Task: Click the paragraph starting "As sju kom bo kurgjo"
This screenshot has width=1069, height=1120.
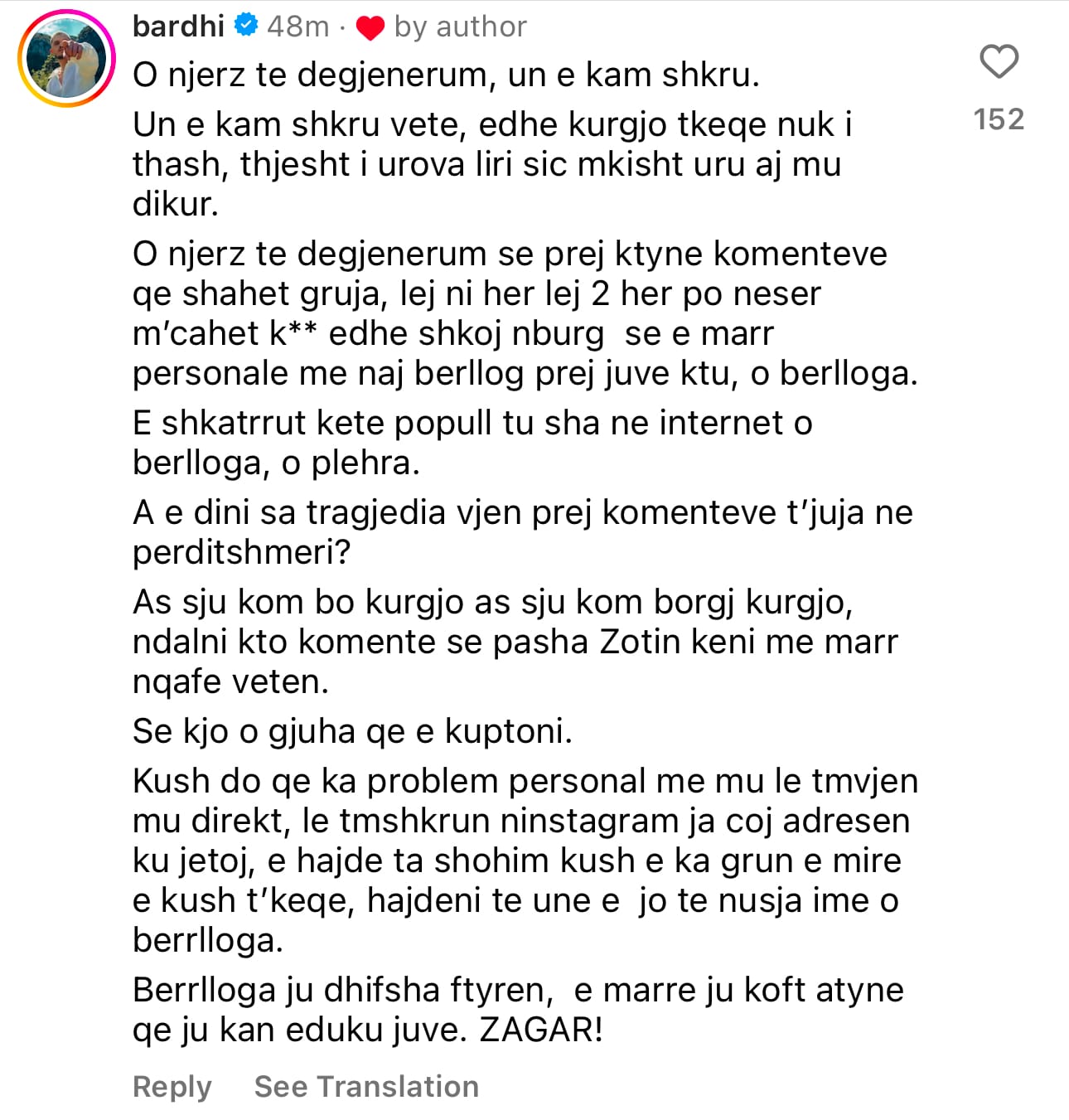Action: click(515, 642)
